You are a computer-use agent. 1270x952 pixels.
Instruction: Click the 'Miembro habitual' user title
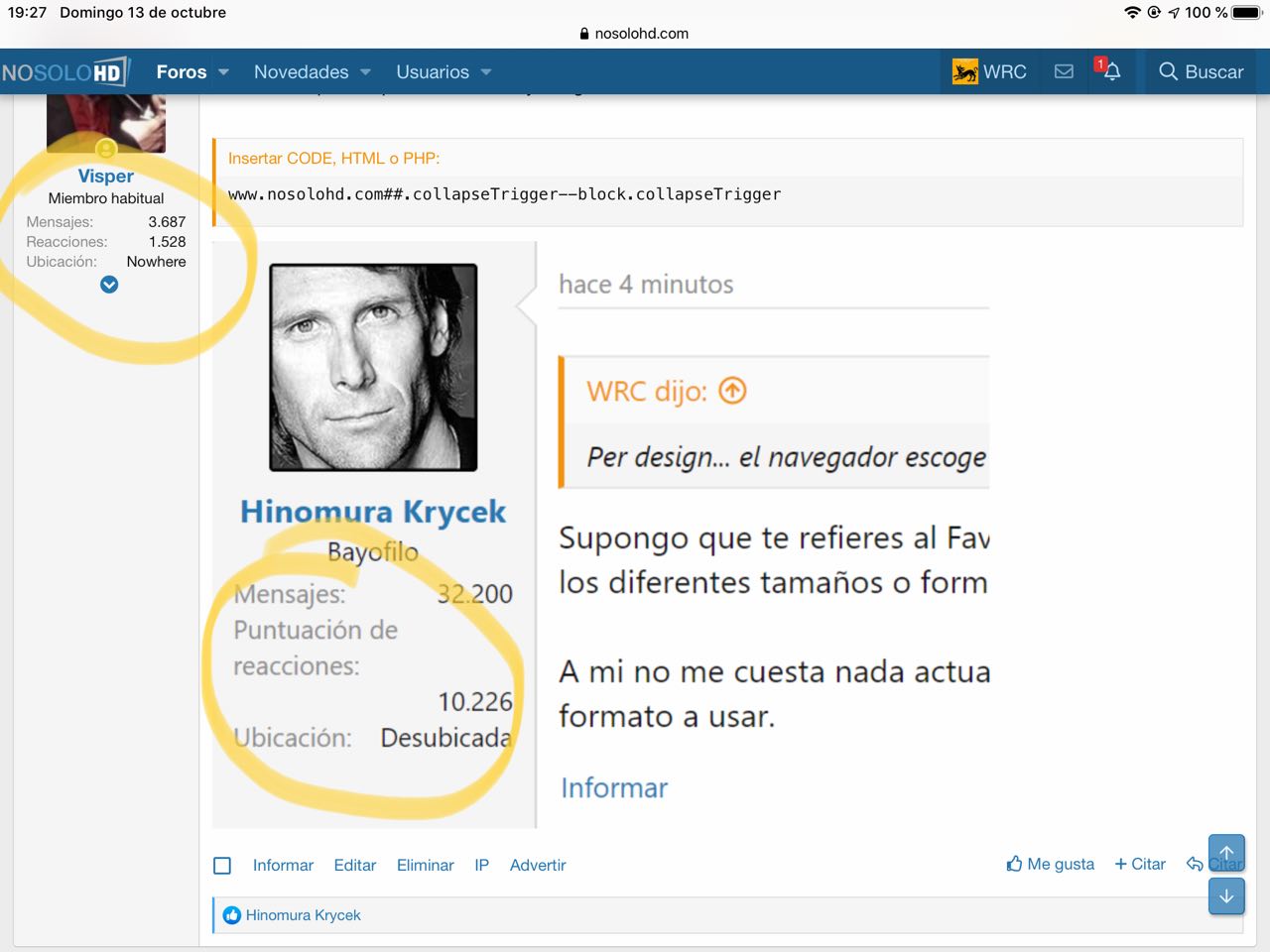[x=106, y=198]
